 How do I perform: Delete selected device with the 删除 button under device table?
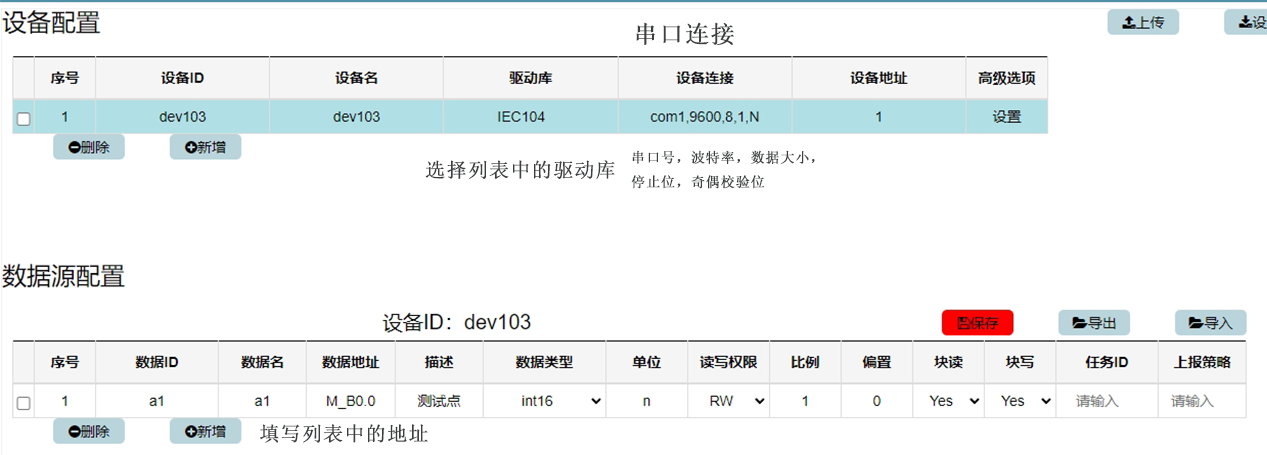click(89, 147)
